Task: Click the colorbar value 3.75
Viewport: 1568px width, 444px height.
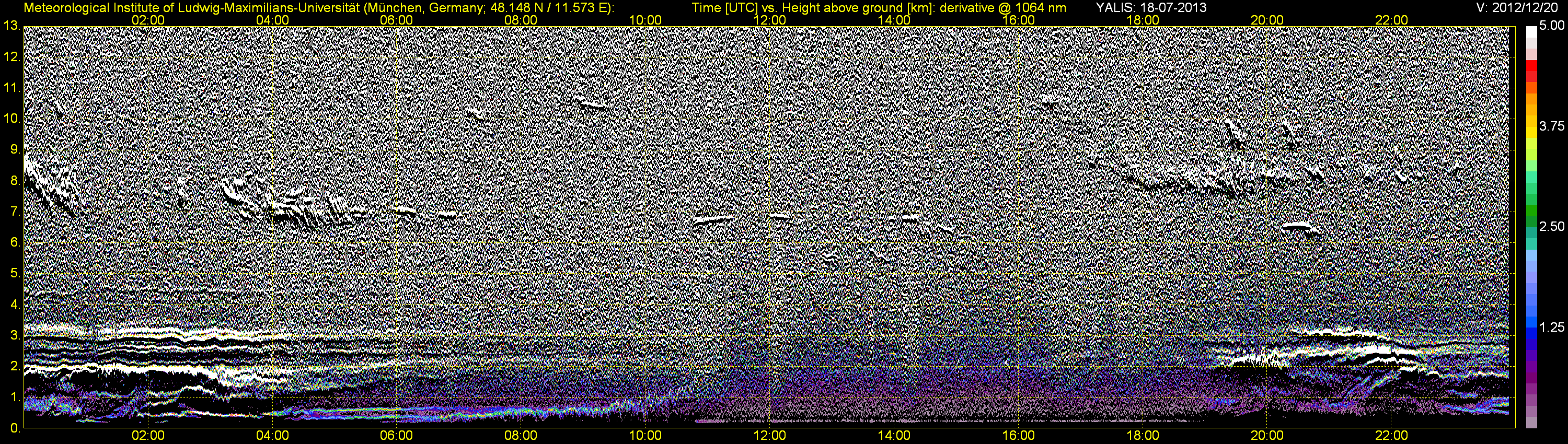Action: 1552,126
